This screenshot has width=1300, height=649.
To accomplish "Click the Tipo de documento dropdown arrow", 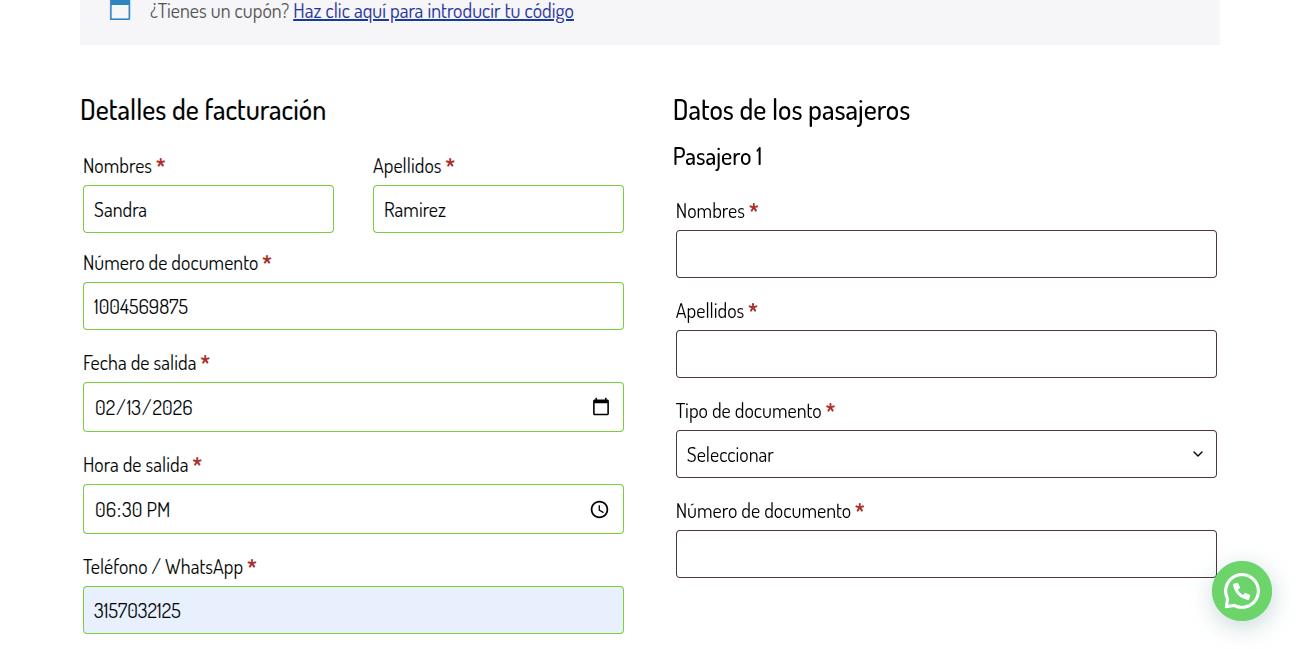I will pyautogui.click(x=1197, y=454).
